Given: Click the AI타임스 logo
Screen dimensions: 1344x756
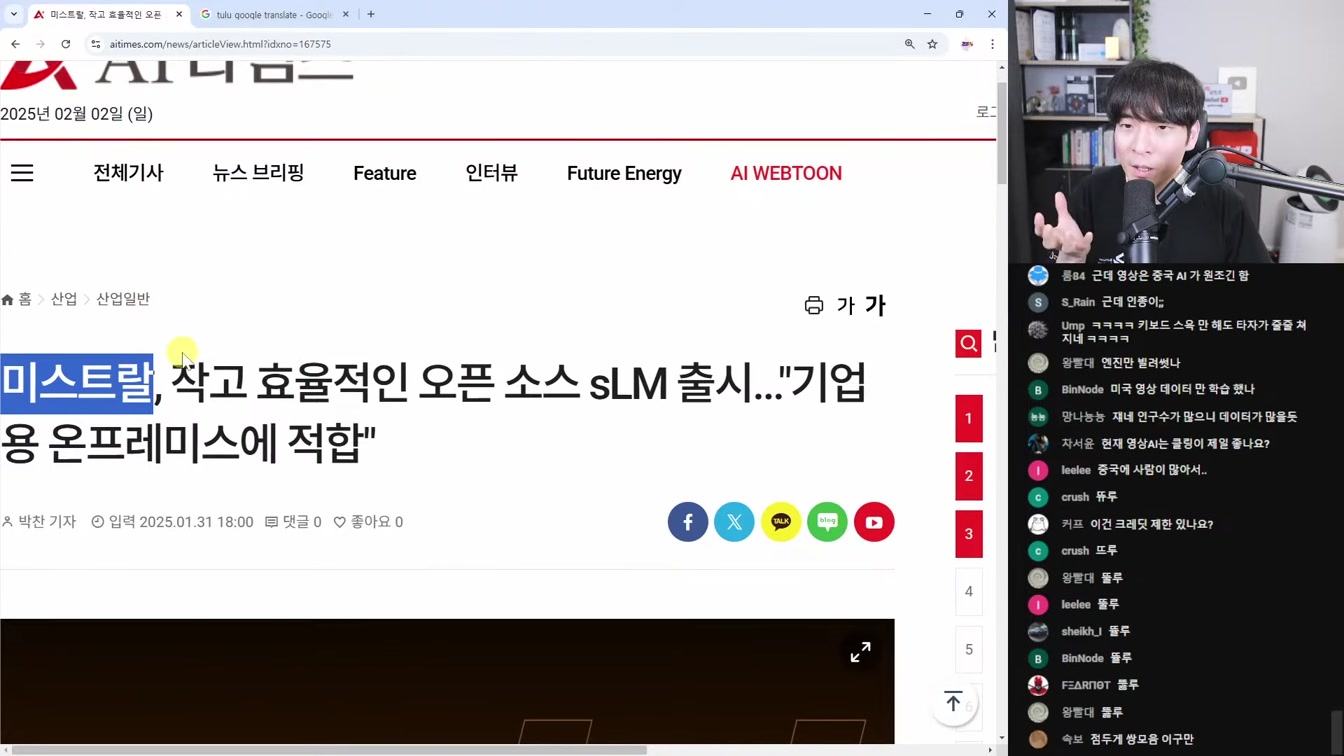Looking at the screenshot, I should pos(177,73).
